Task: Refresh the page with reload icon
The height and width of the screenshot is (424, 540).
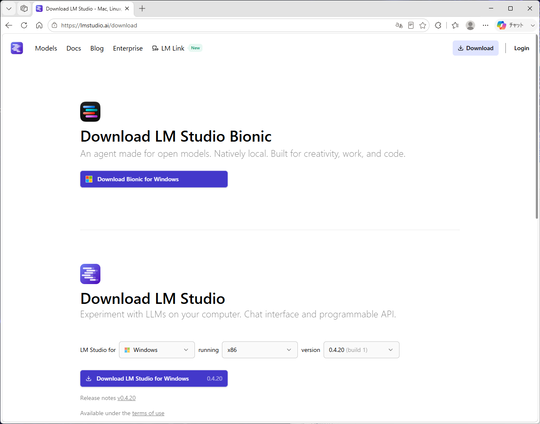Action: tap(24, 25)
